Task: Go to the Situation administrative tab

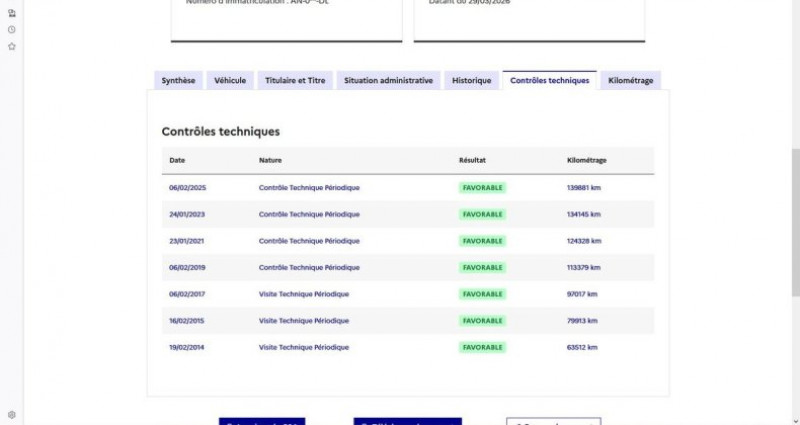Action: (x=388, y=80)
